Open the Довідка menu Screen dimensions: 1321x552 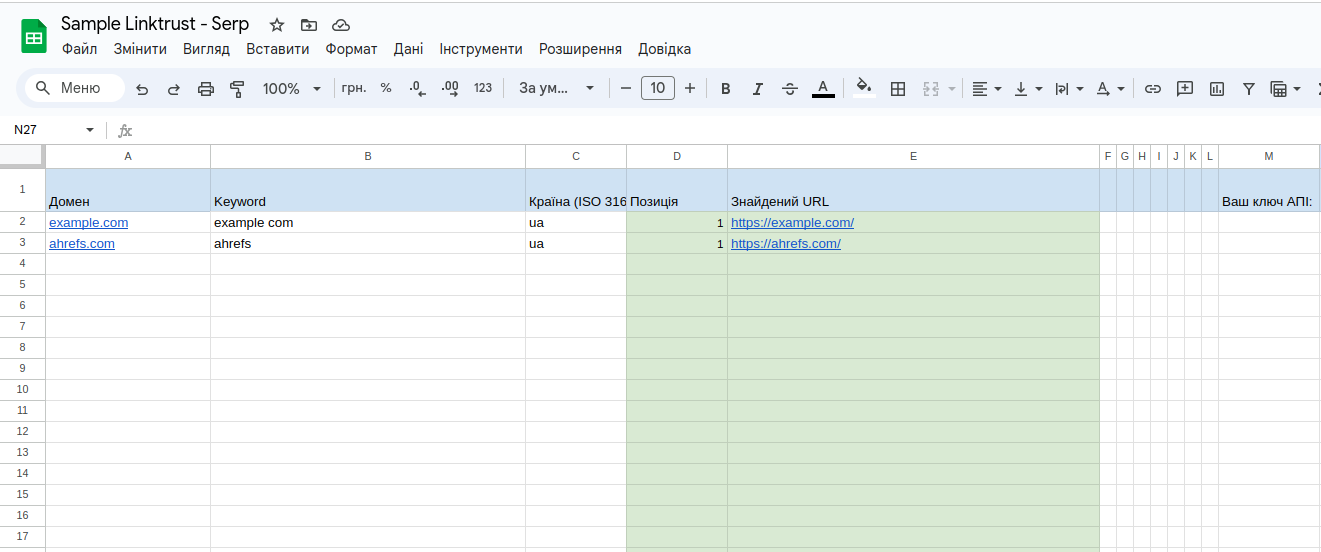[664, 49]
